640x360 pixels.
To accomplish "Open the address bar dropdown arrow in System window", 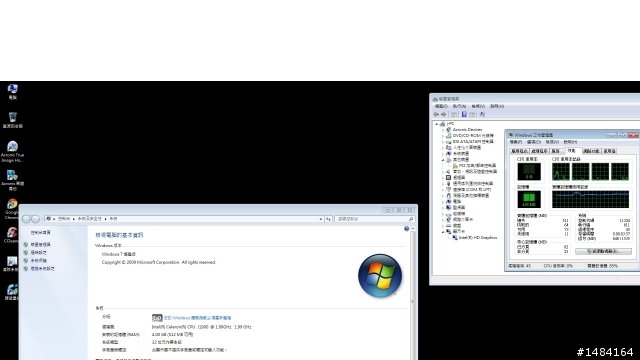I will [x=320, y=219].
